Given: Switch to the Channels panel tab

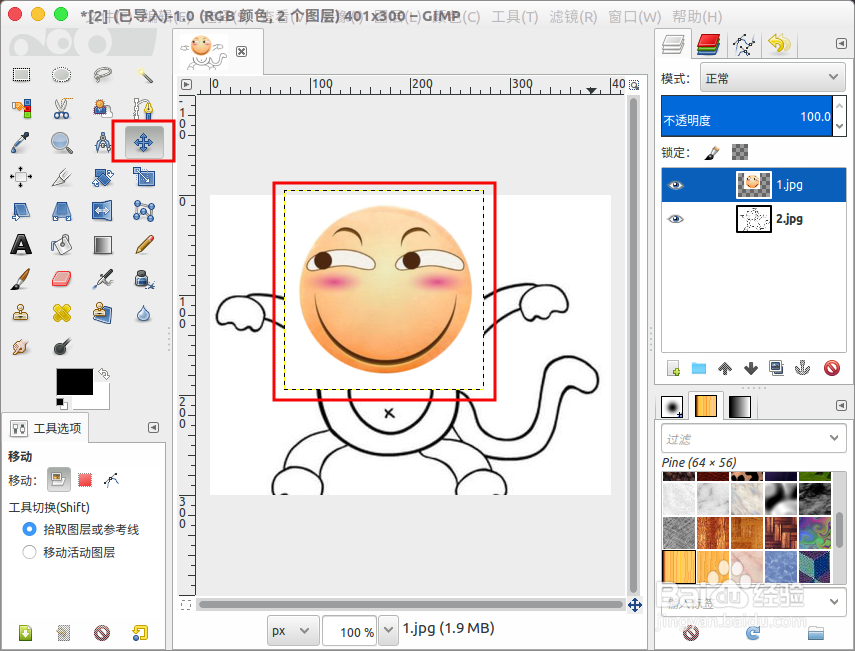Looking at the screenshot, I should 707,44.
